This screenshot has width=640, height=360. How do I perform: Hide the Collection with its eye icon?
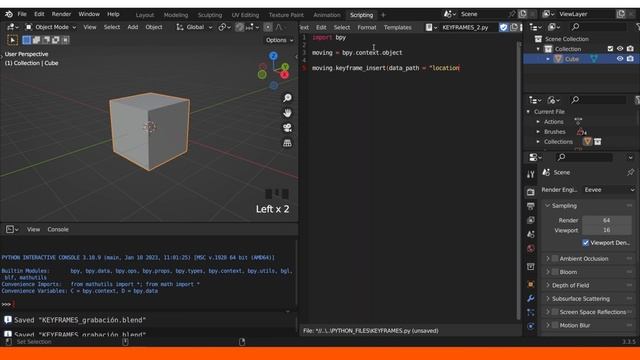click(620, 49)
